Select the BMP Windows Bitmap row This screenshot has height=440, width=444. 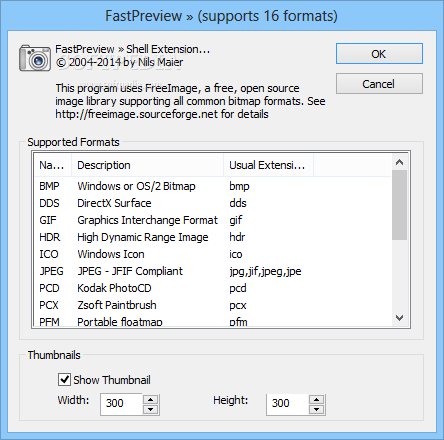(x=212, y=186)
